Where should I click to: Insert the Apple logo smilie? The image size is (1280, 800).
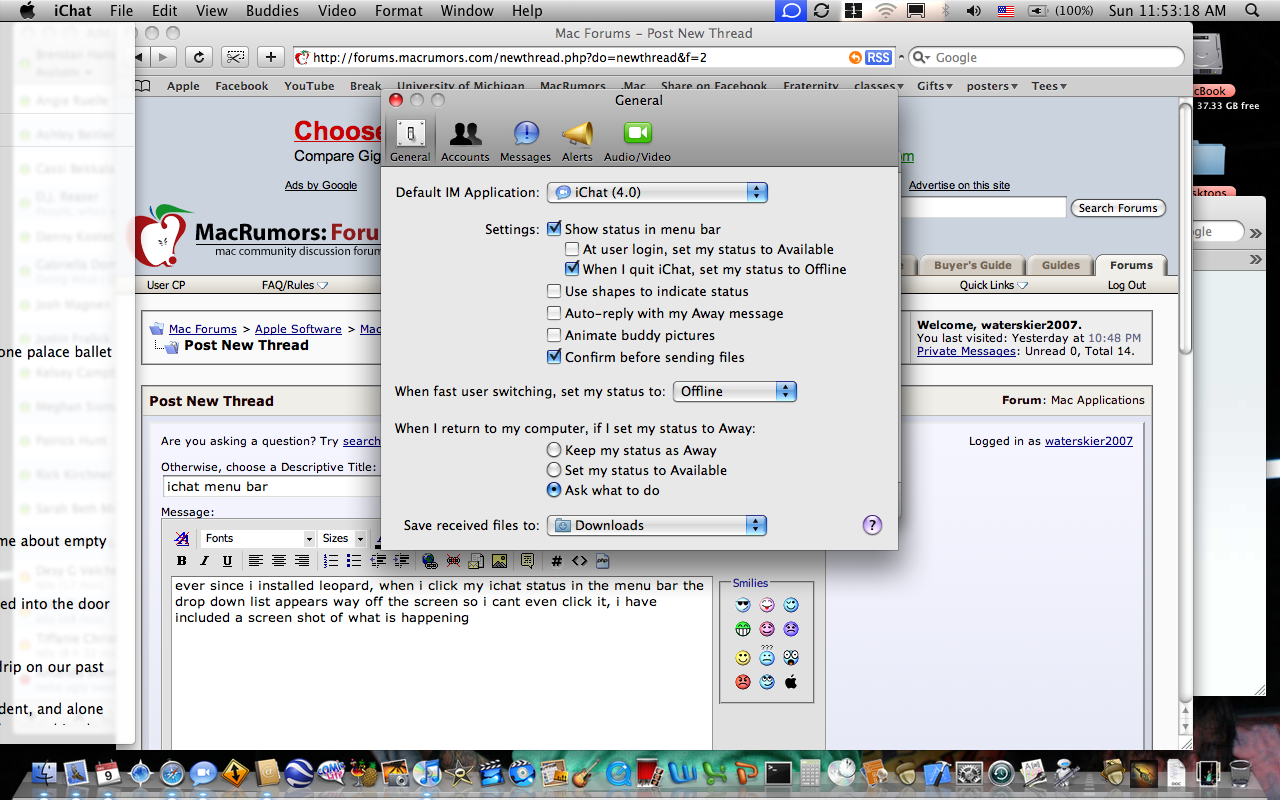click(x=791, y=682)
